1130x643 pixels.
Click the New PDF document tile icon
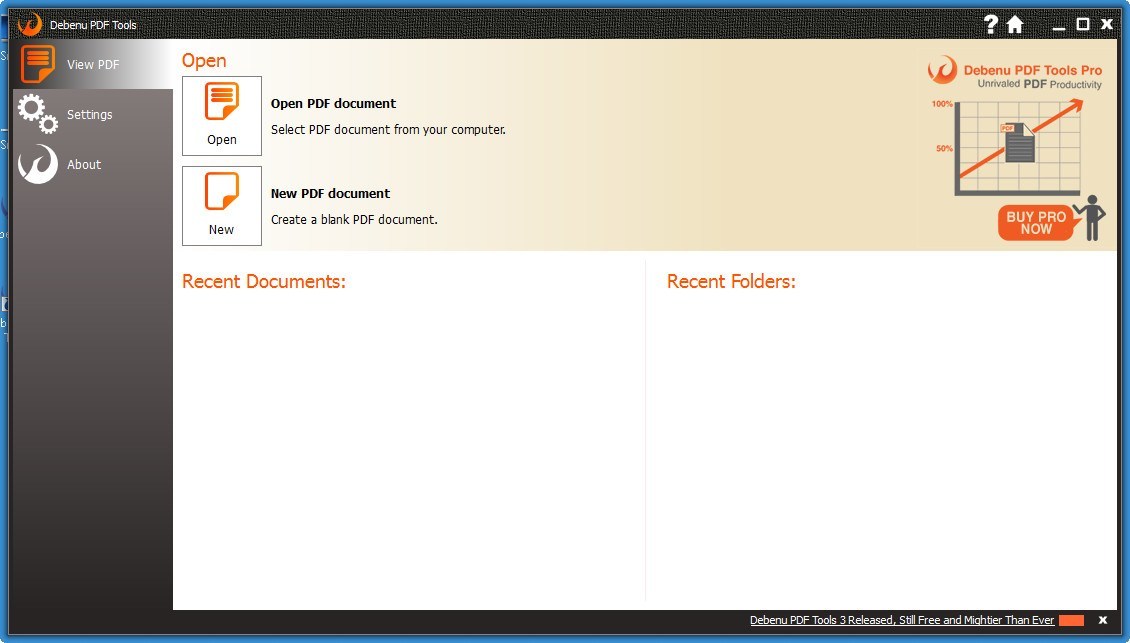coord(222,205)
